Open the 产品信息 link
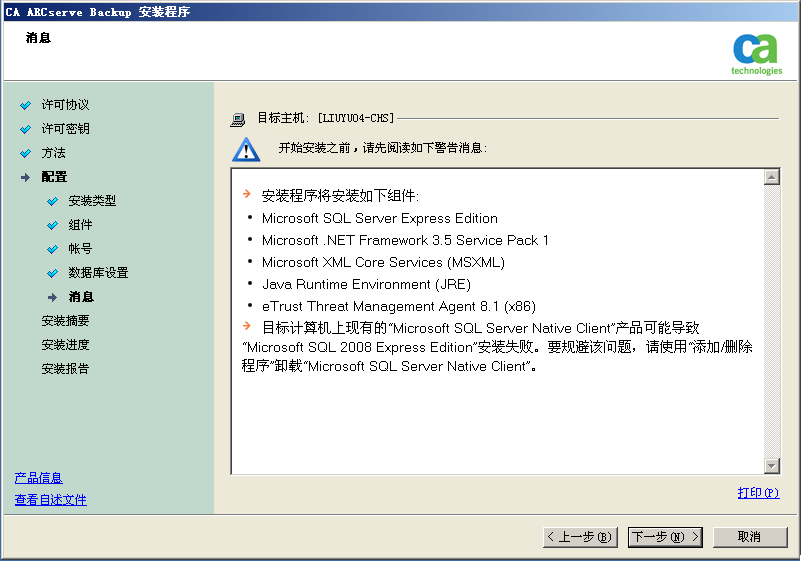The image size is (801, 561). 38,478
